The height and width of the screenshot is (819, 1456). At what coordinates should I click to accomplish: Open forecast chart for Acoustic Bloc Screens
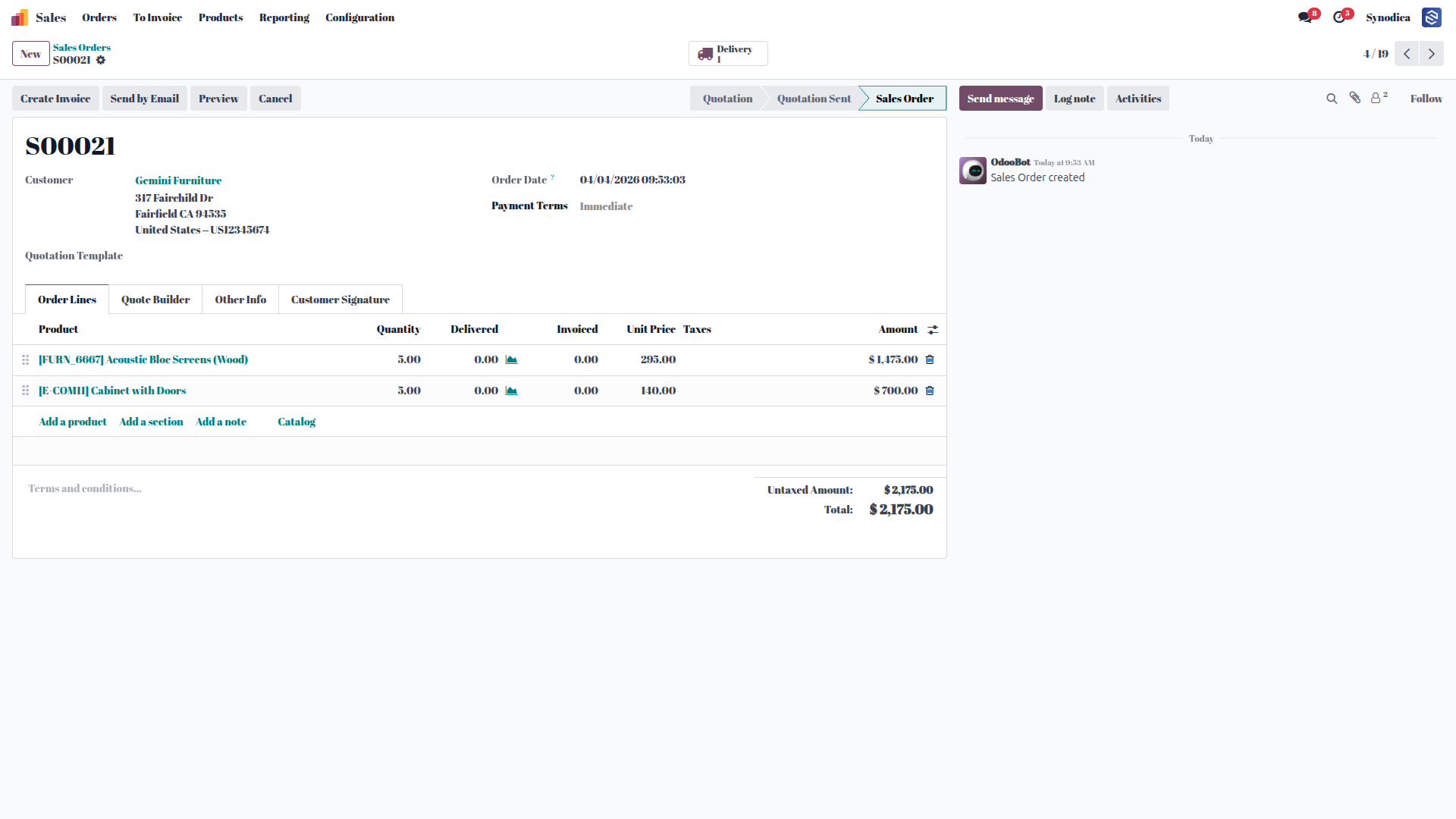(512, 360)
